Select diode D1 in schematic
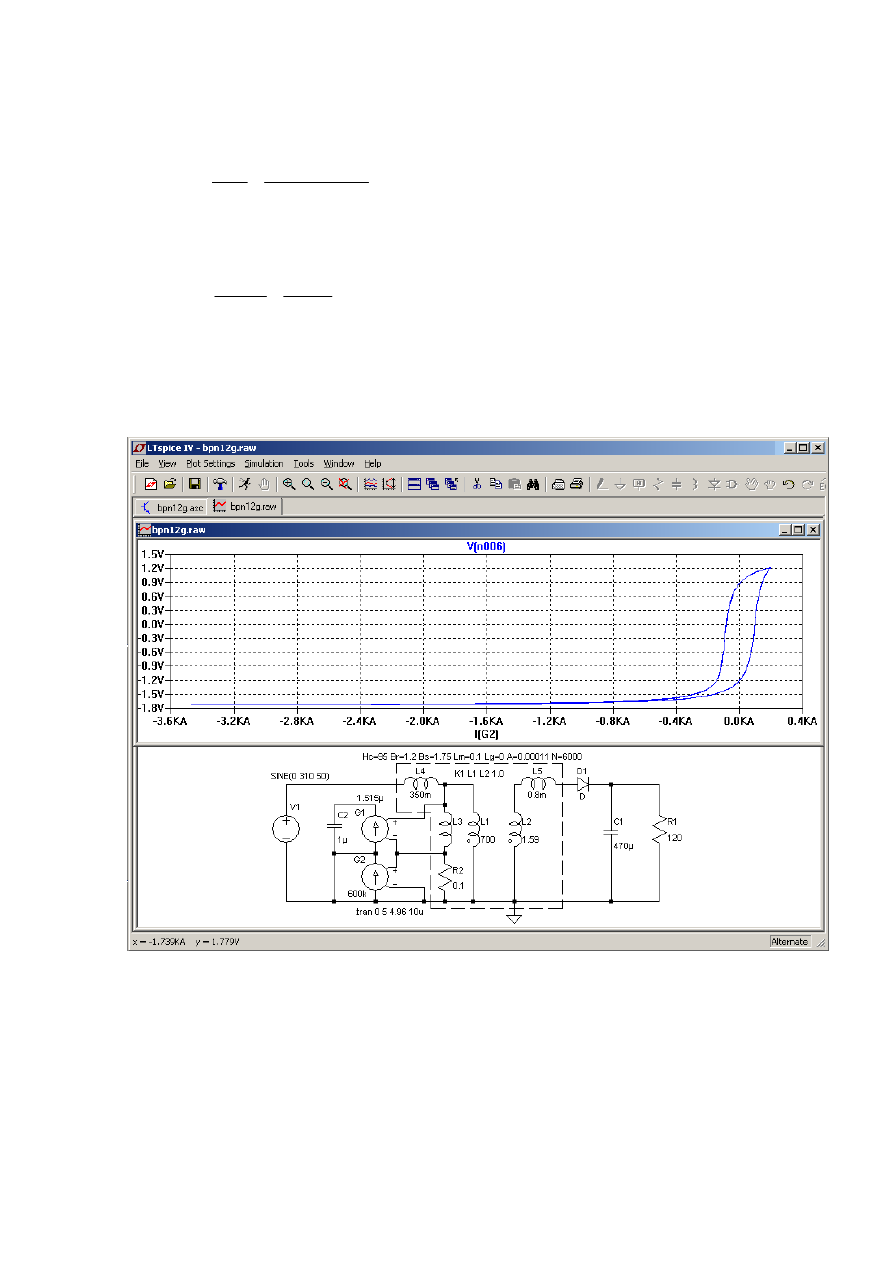 [x=583, y=786]
